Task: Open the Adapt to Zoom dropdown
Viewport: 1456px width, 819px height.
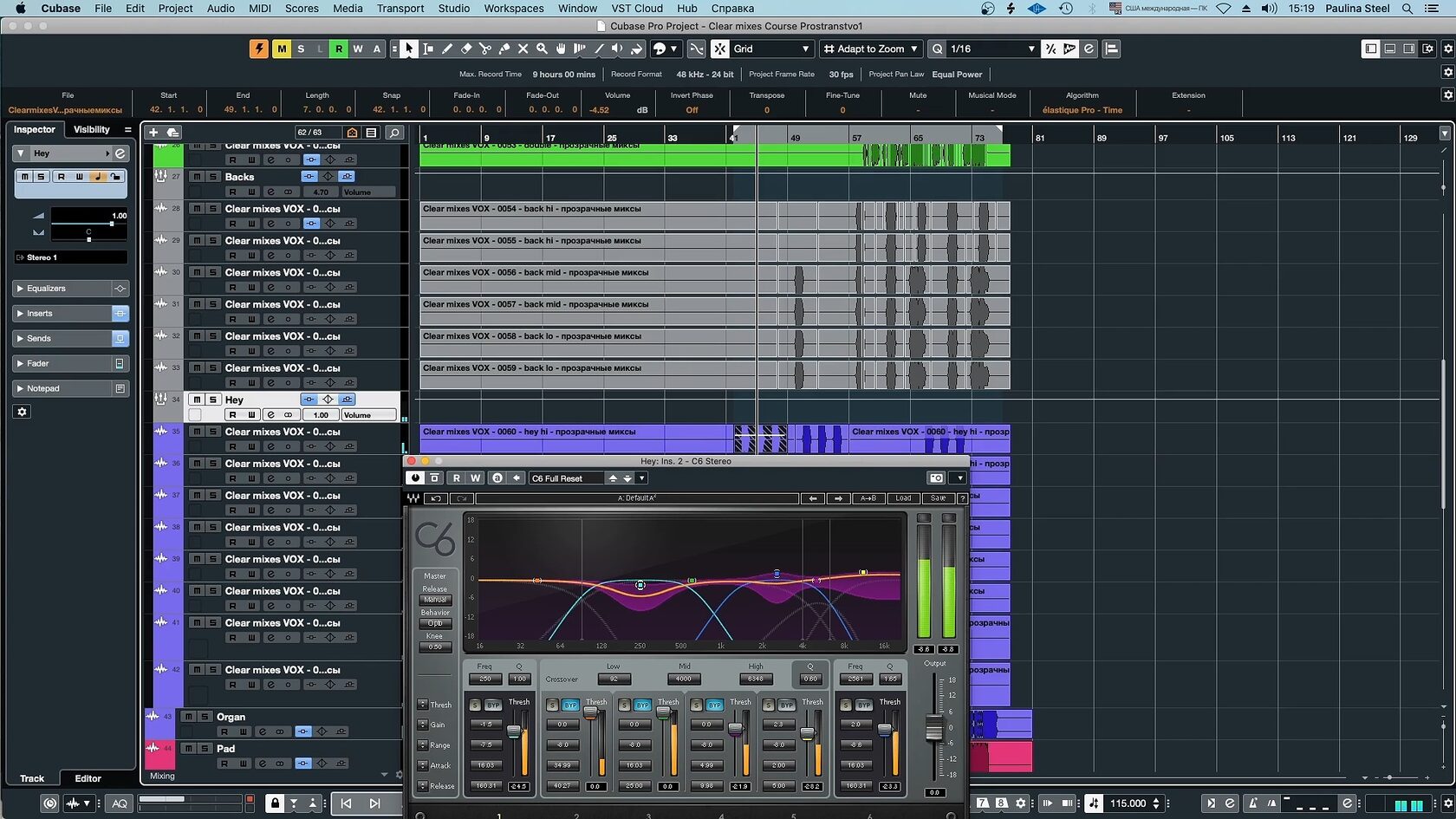Action: (871, 49)
